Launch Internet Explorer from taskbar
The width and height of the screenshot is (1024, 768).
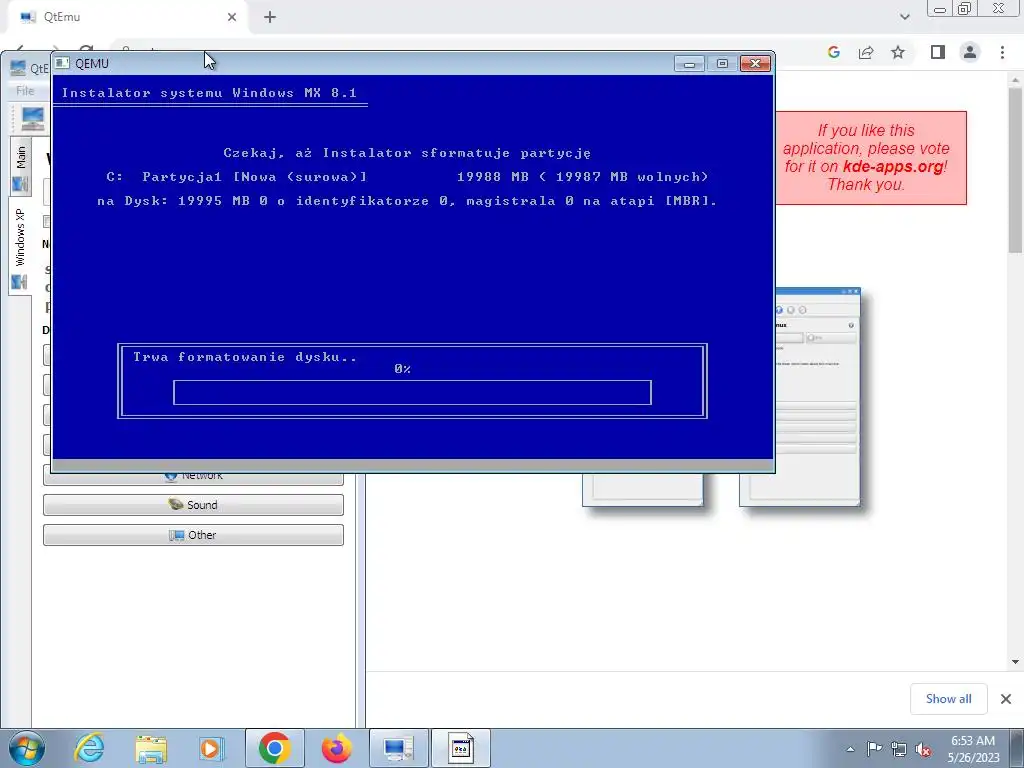coord(89,748)
